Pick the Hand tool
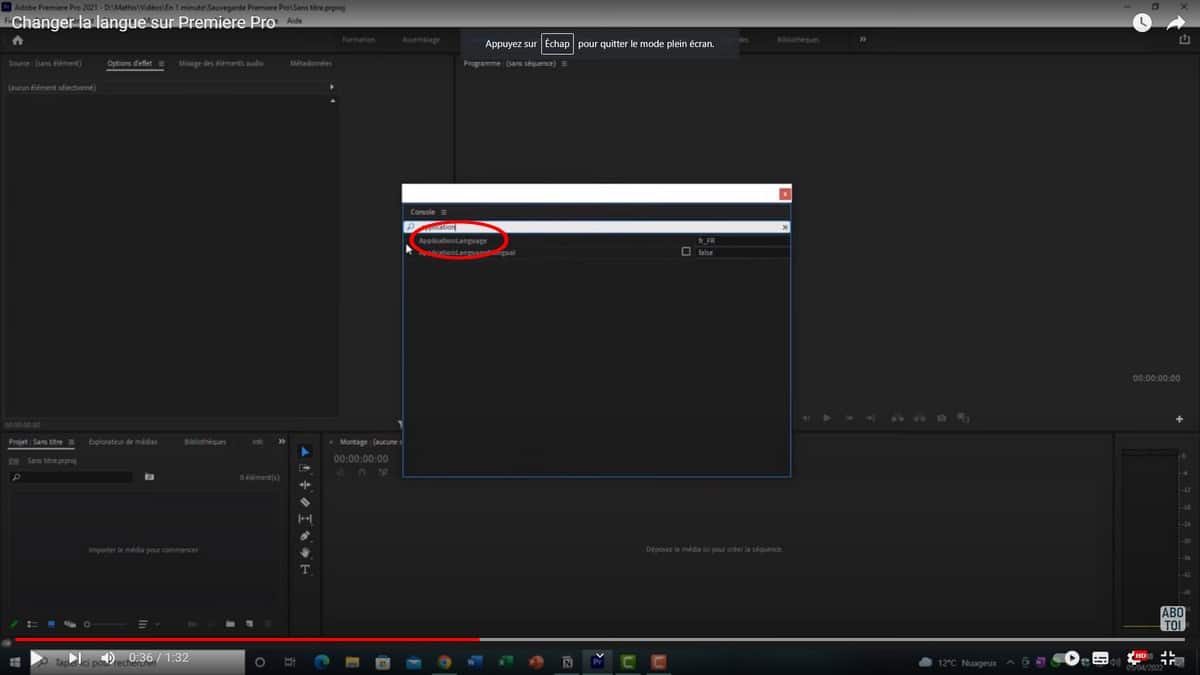The height and width of the screenshot is (675, 1200). (305, 553)
